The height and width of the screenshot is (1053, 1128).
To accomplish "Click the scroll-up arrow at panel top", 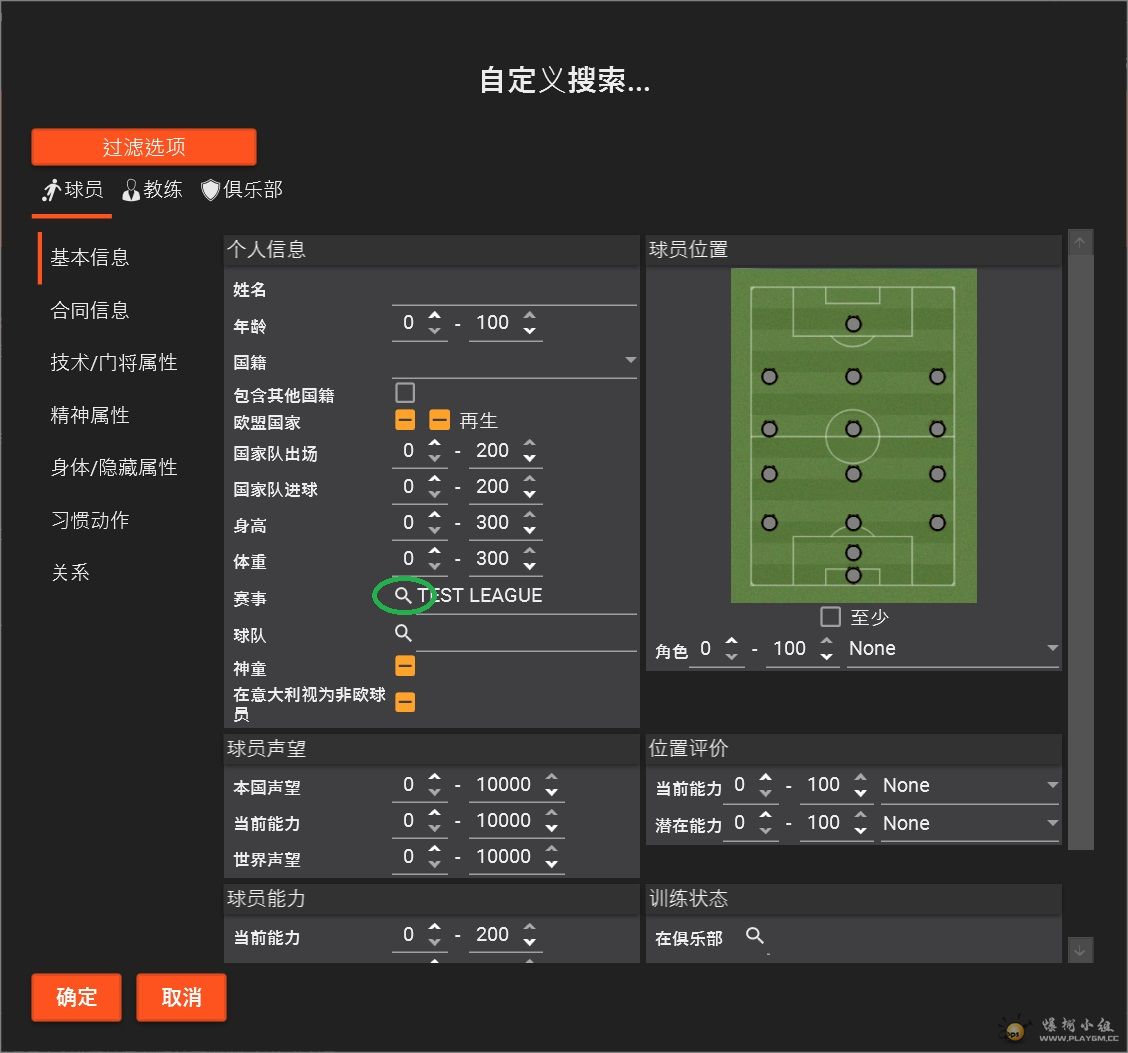I will [1080, 242].
